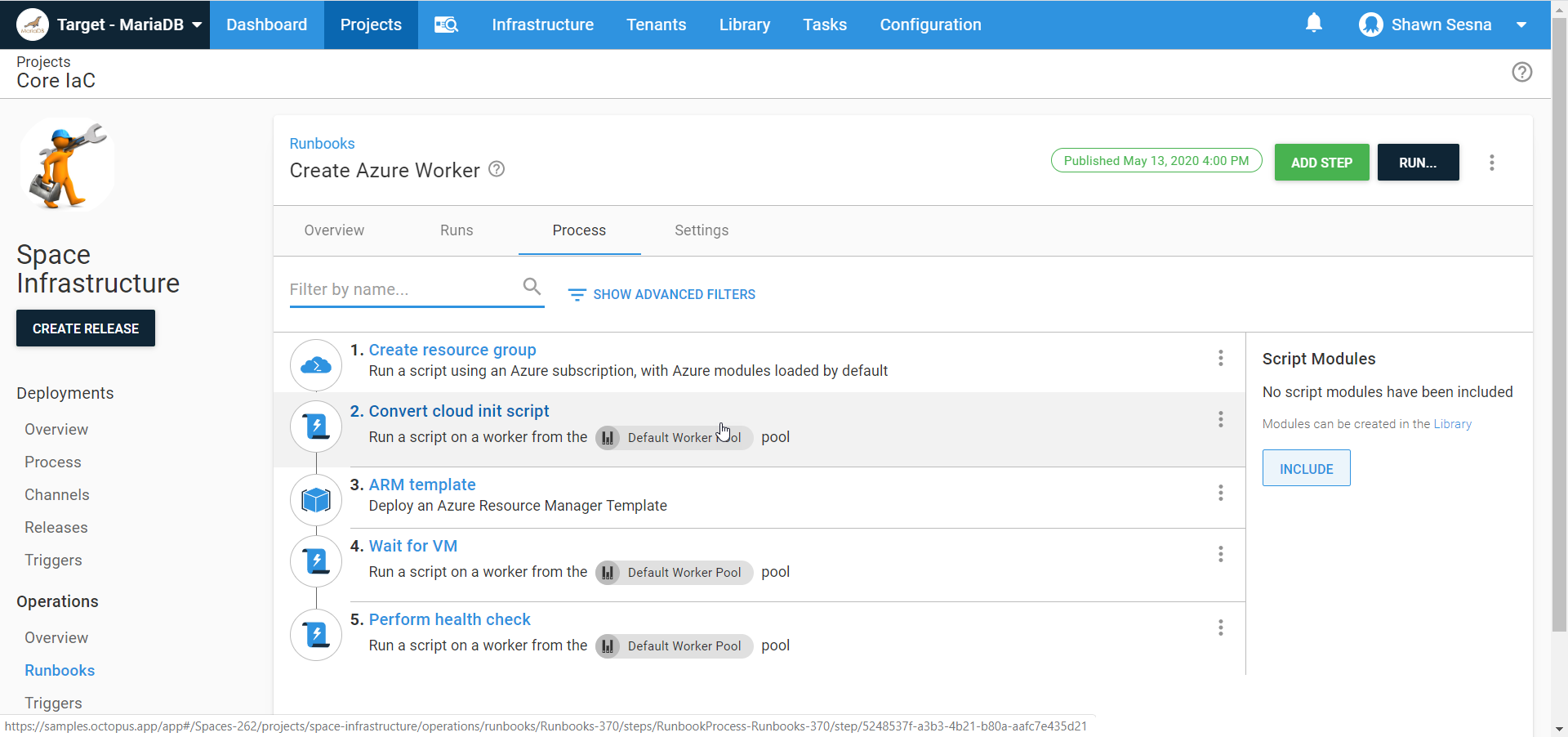
Task: Show advanced filters
Action: click(661, 294)
